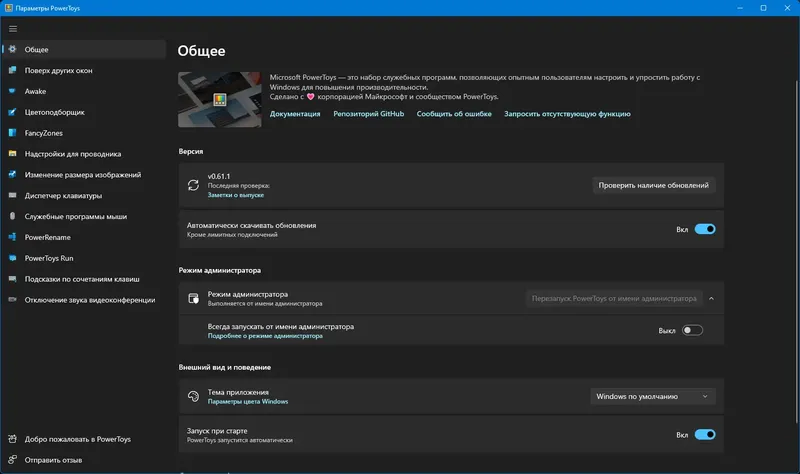
Task: Click PowerToys app icon in title bar
Action: pos(9,8)
